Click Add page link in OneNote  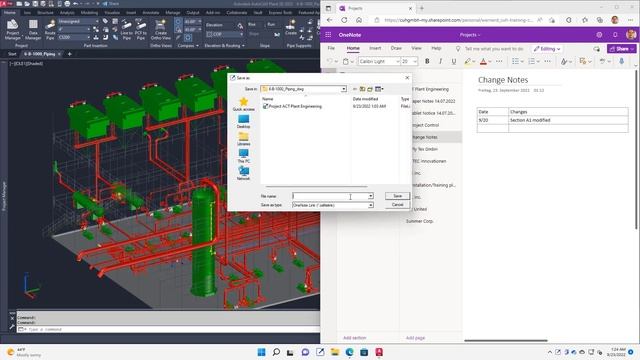(415, 338)
